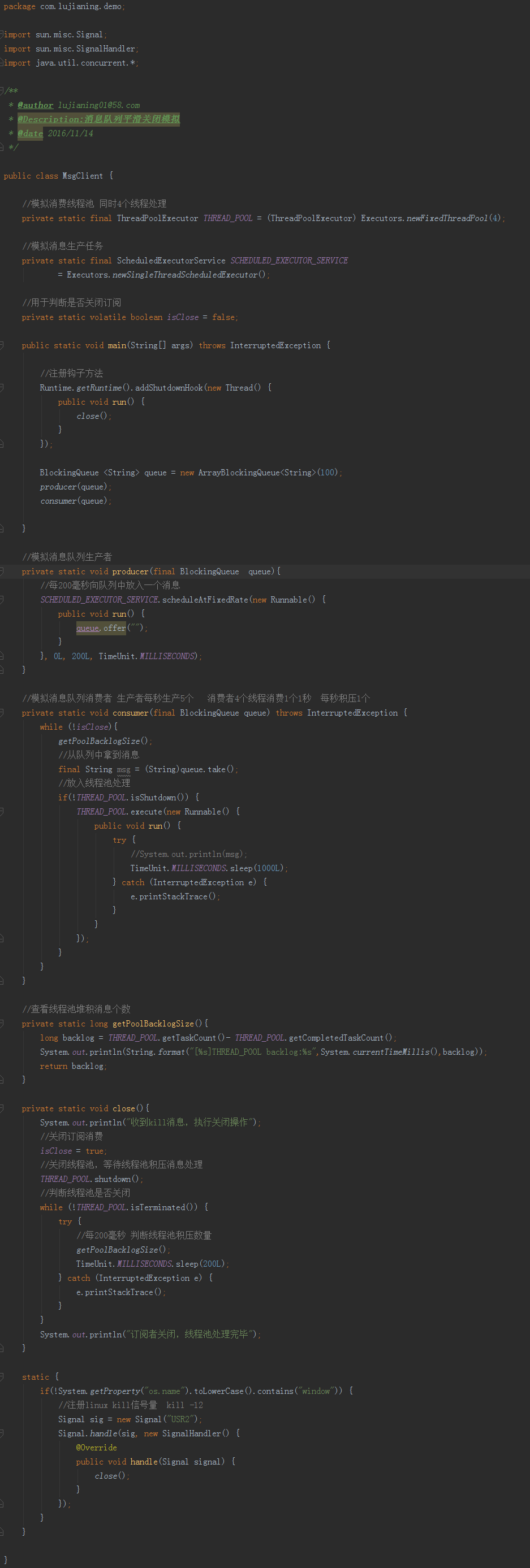Click the @Override annotation
Viewport: 530px width, 1568px height.
coord(96,1448)
